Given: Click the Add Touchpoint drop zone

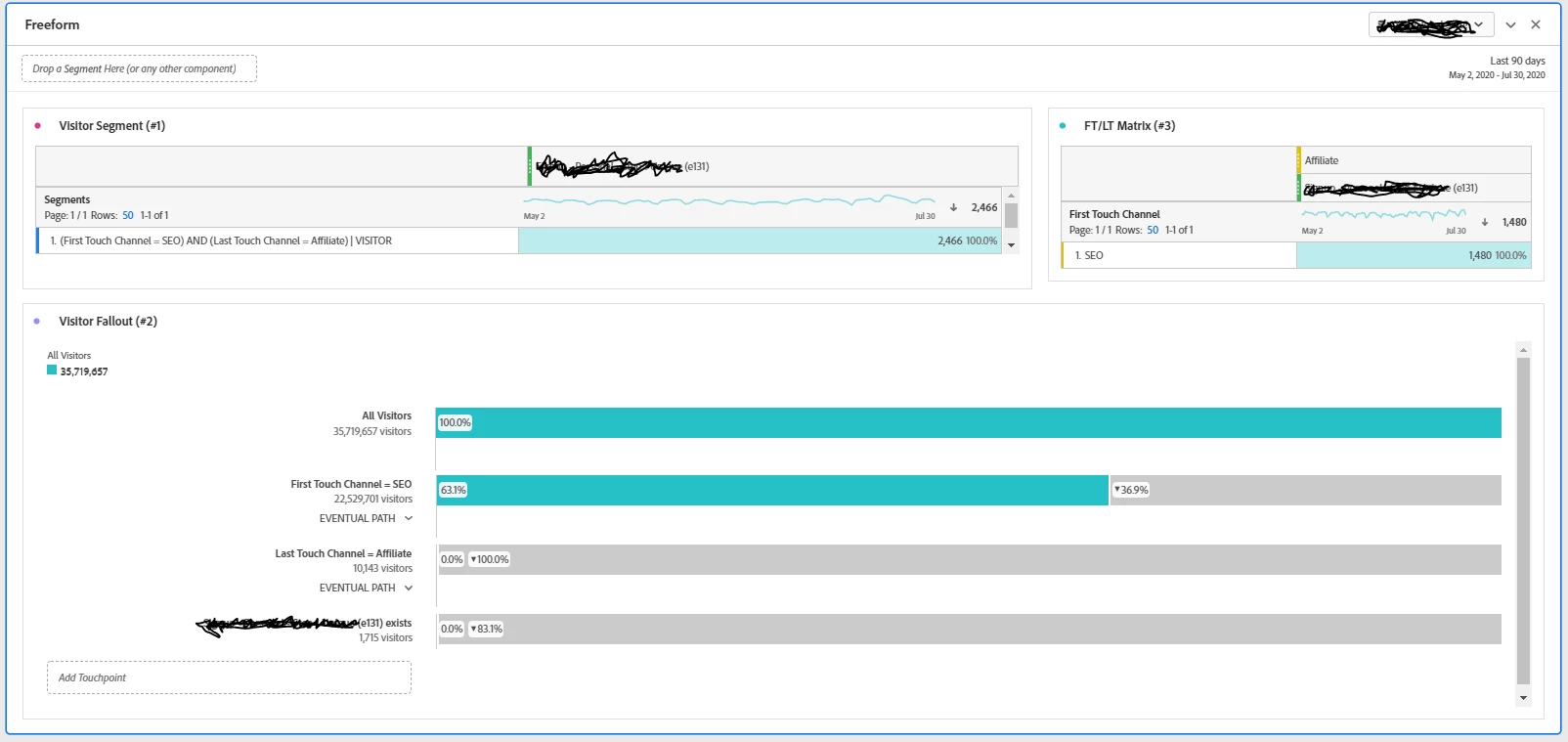Looking at the screenshot, I should pos(229,677).
